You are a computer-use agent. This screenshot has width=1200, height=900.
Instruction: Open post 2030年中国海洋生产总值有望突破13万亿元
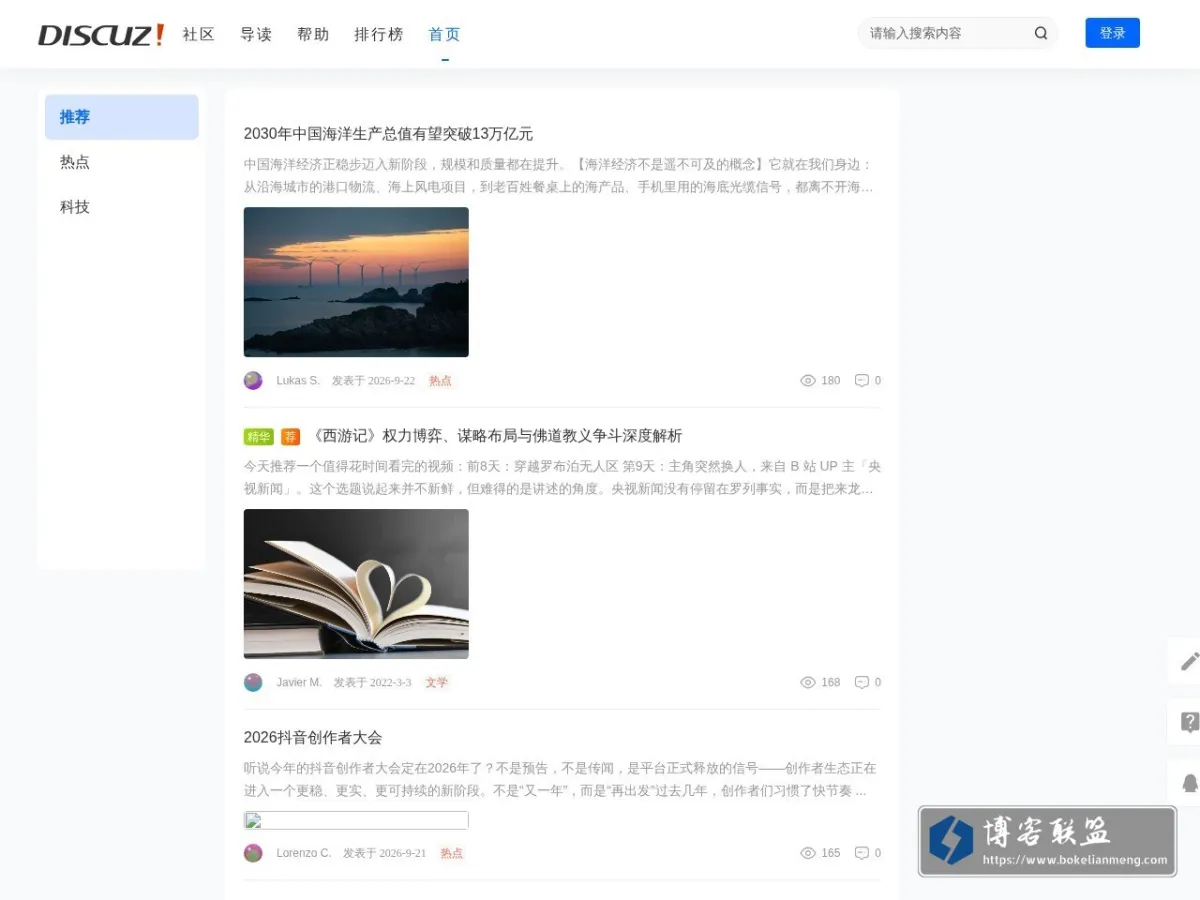[388, 134]
